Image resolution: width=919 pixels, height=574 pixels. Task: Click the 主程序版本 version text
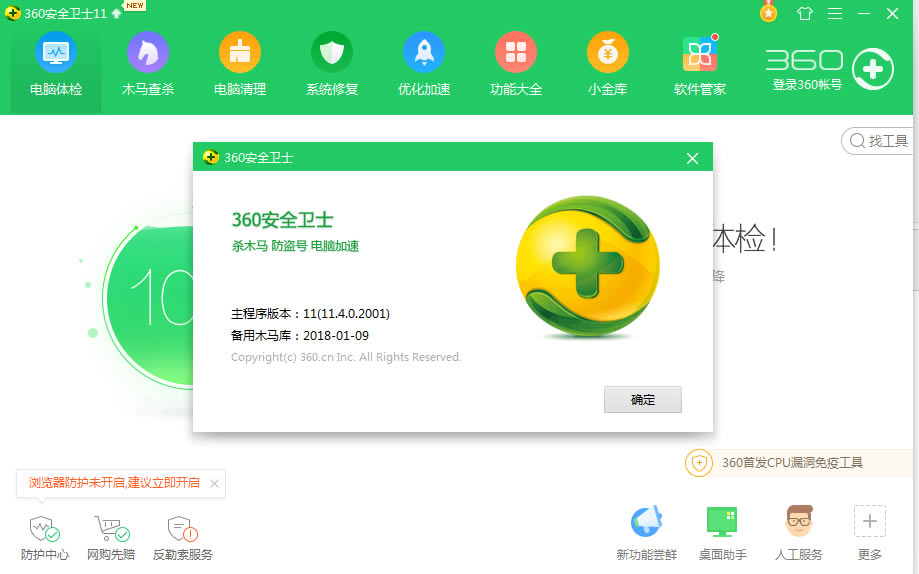pyautogui.click(x=310, y=314)
